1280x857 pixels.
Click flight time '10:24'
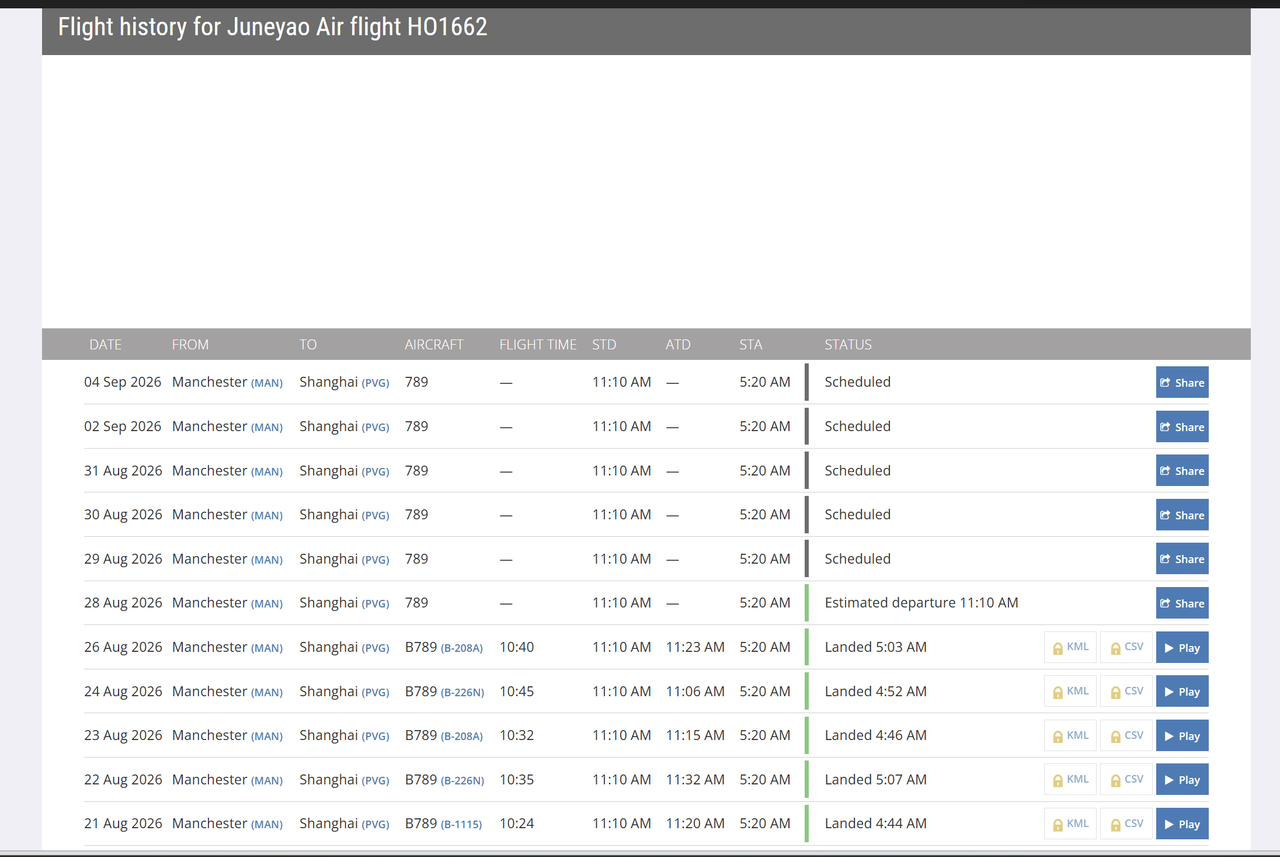(517, 823)
